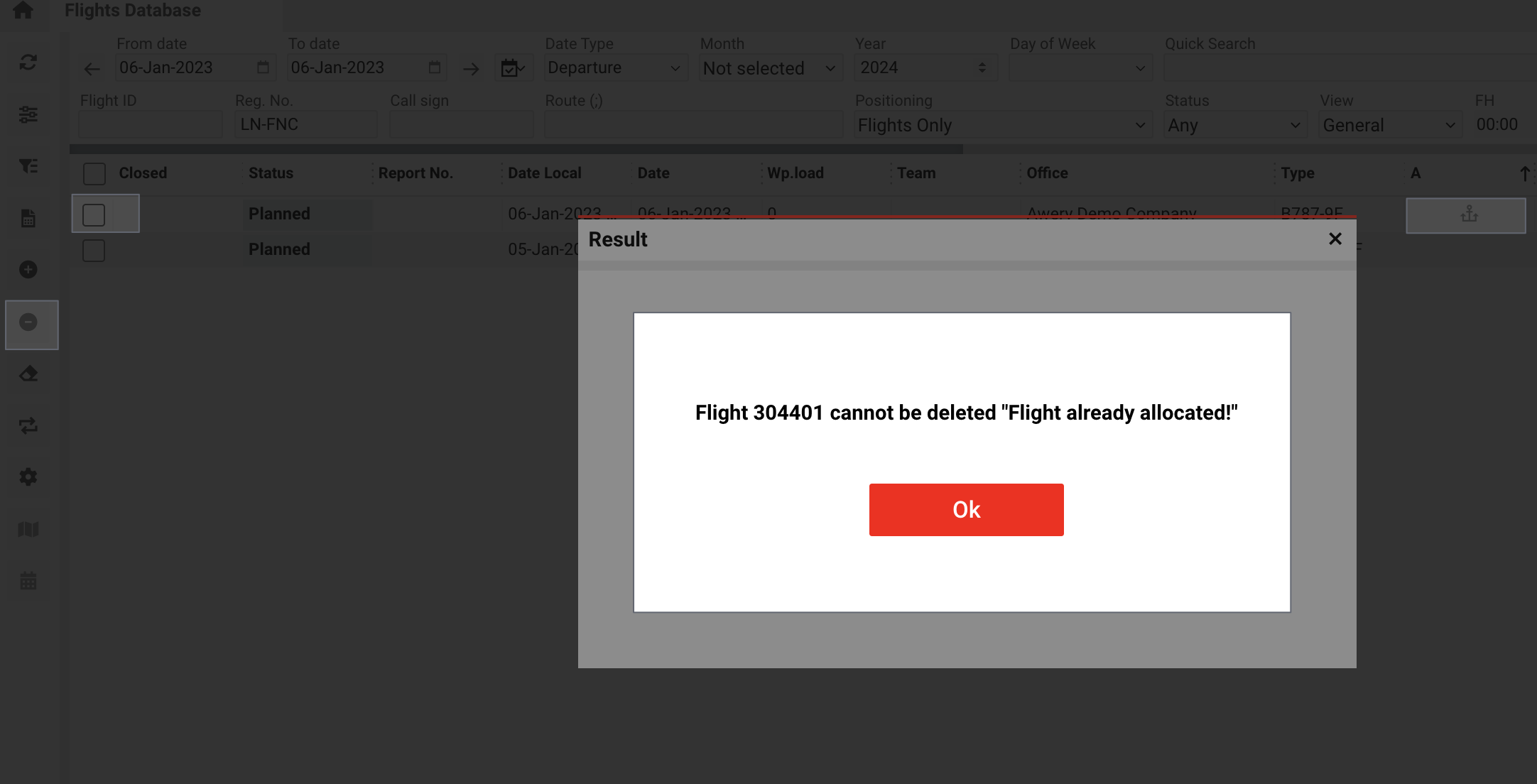Open the settings gear icon
This screenshot has height=784, width=1537.
point(28,477)
